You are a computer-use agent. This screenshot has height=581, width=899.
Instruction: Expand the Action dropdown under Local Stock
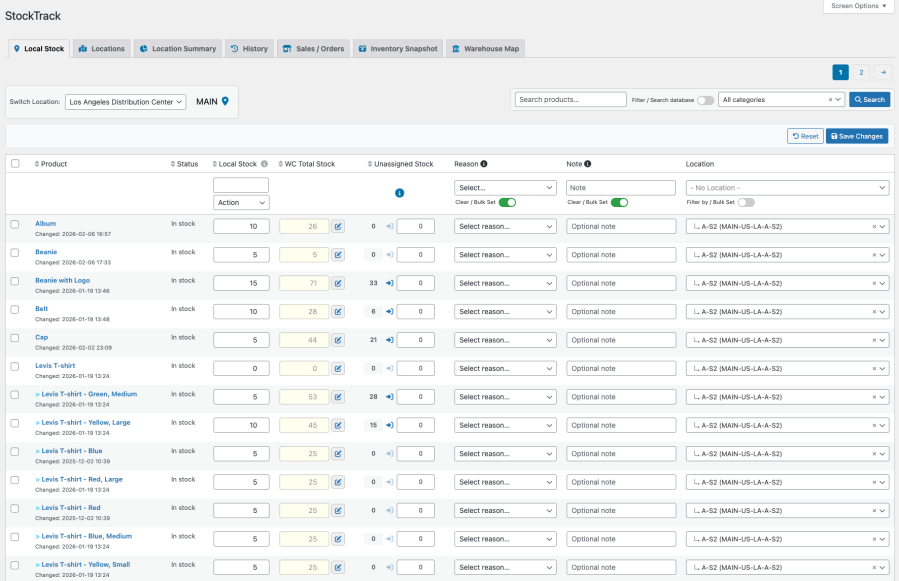pos(241,202)
